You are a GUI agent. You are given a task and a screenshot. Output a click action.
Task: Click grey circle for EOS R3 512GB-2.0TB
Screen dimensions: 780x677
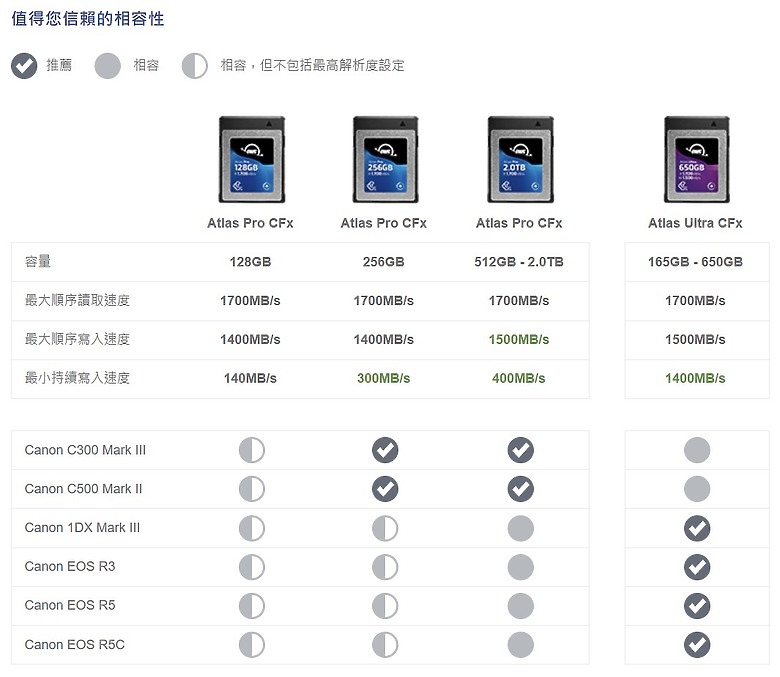(x=520, y=567)
